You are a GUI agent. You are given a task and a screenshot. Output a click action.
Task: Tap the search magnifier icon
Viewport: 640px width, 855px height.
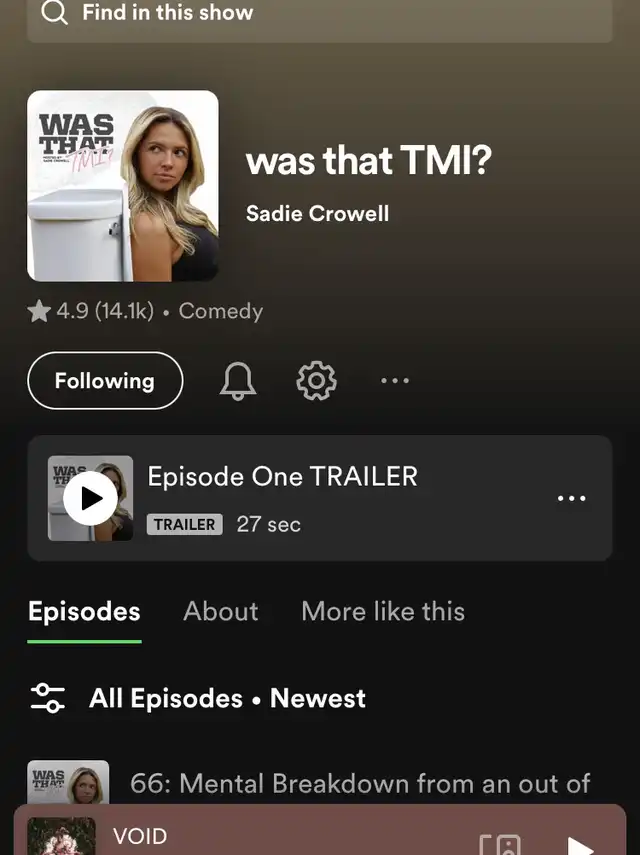55,13
